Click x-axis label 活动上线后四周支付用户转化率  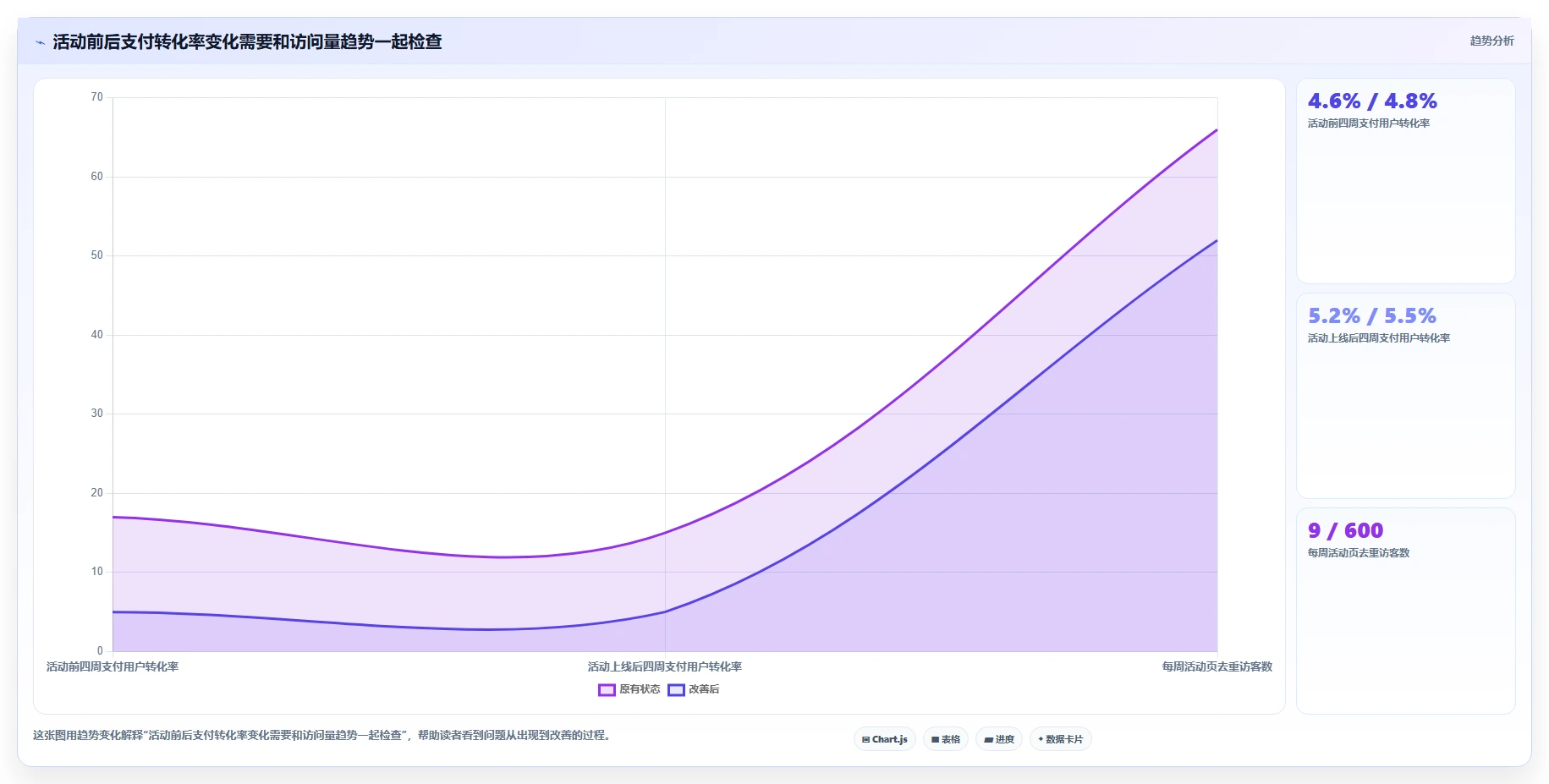[x=665, y=666]
